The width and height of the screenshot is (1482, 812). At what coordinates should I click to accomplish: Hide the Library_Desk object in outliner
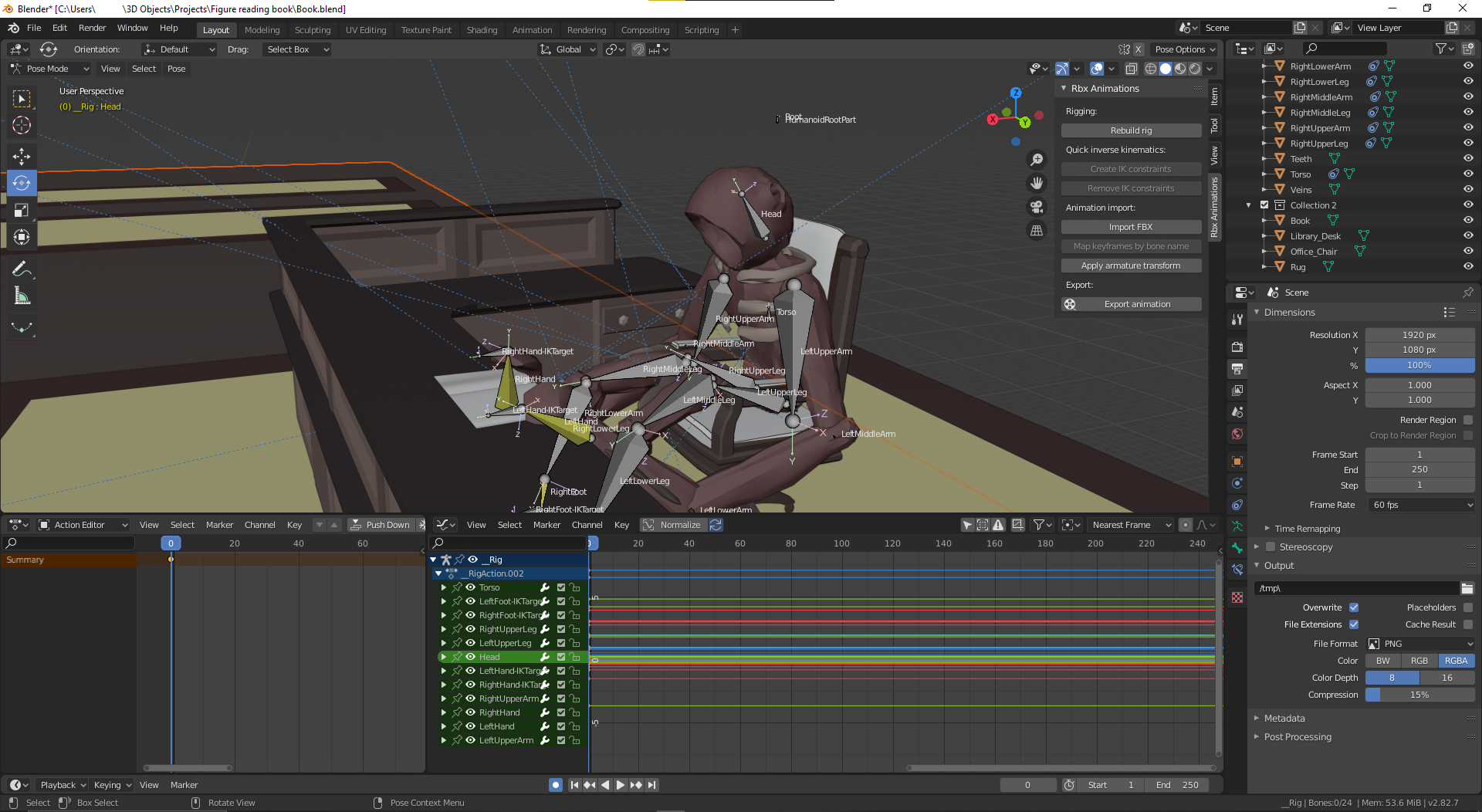coord(1468,236)
